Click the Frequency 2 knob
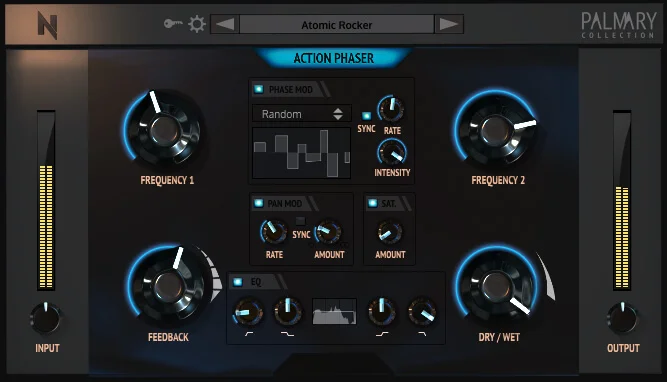 coord(496,130)
